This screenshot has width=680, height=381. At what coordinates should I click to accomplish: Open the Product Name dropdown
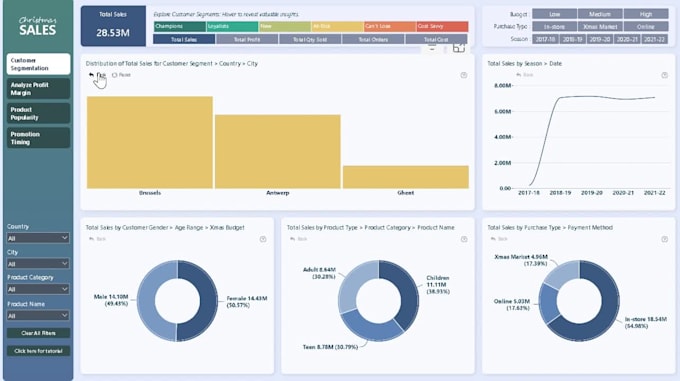38,316
